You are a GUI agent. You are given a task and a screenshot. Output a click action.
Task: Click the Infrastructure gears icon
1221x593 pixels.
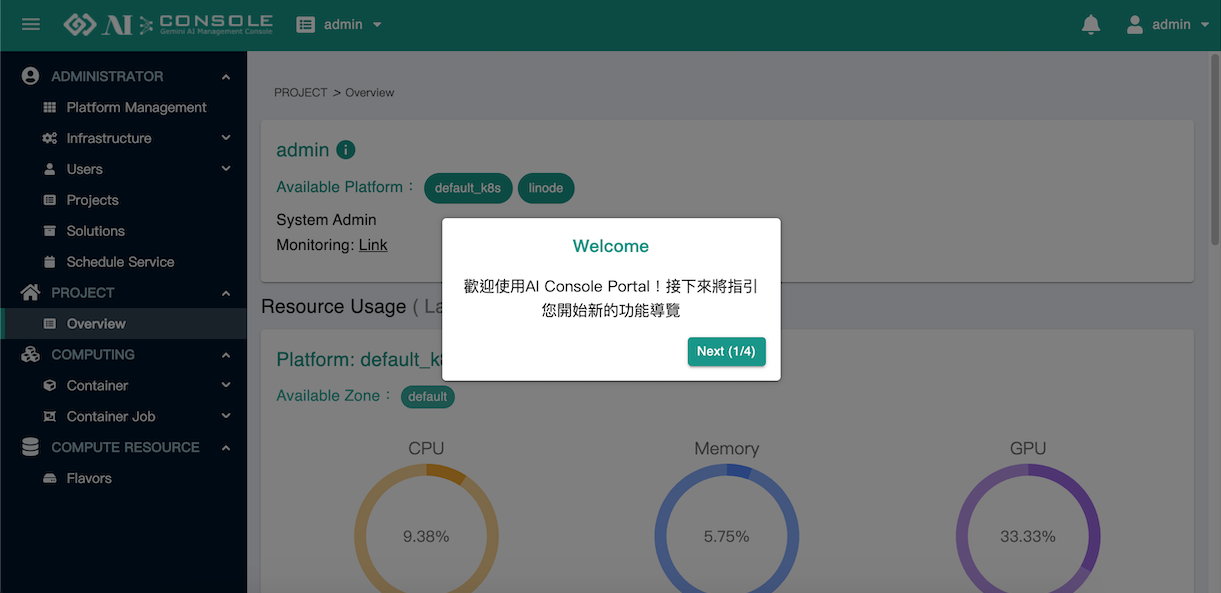click(50, 138)
